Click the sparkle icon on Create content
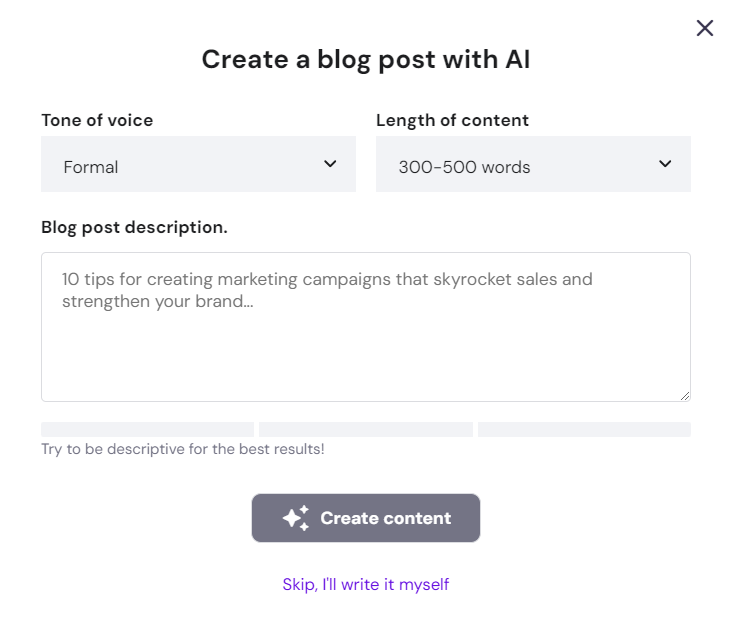This screenshot has height=635, width=736. point(295,518)
